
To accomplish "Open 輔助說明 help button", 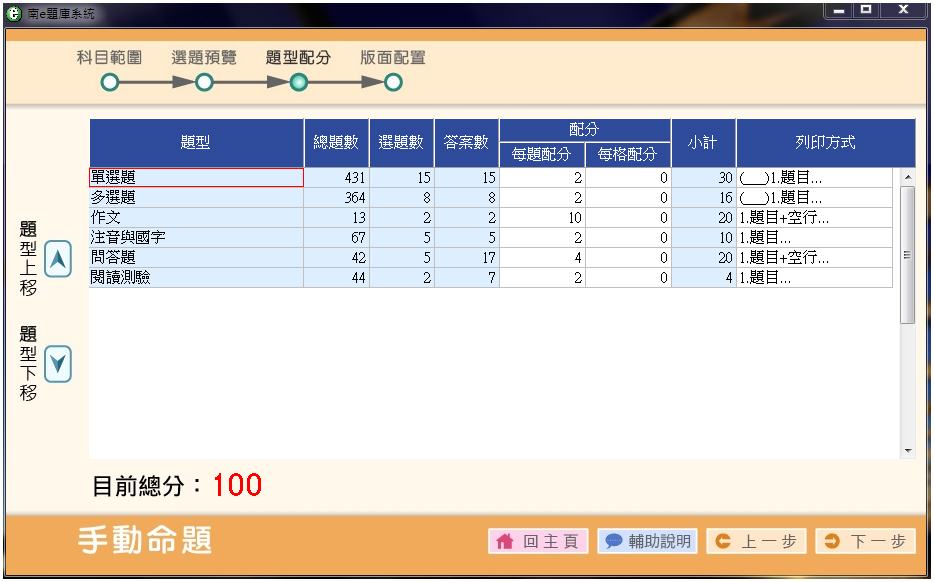I will pyautogui.click(x=647, y=541).
